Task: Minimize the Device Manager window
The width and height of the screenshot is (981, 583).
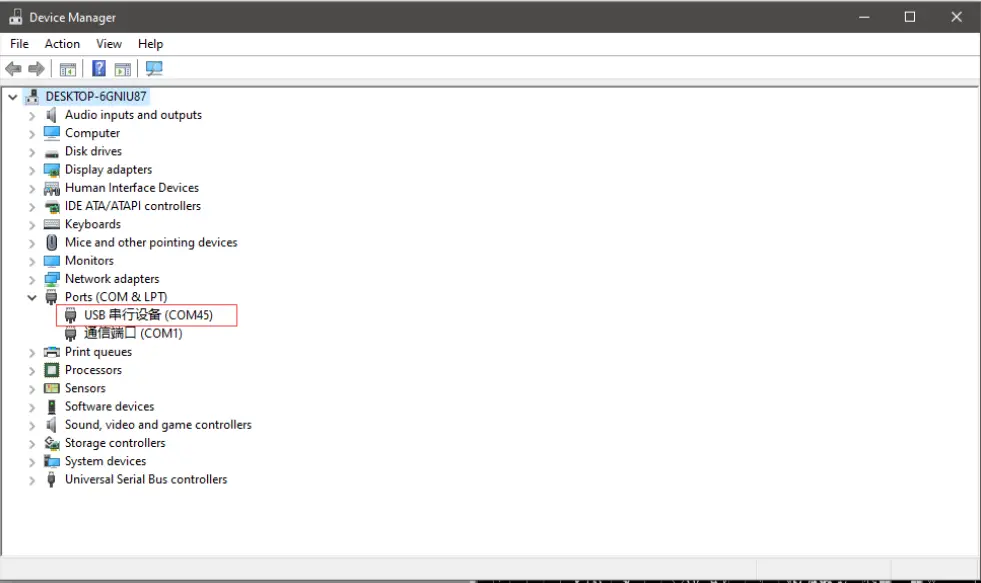Action: 864,17
